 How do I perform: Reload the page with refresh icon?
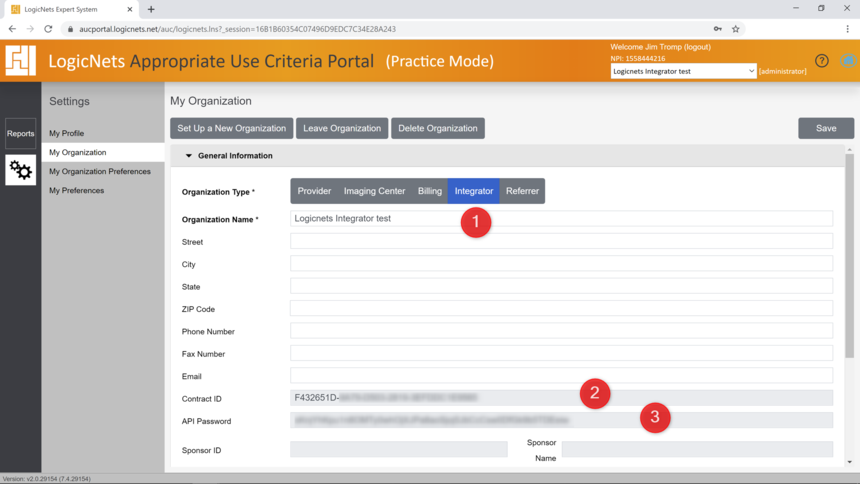[x=48, y=29]
